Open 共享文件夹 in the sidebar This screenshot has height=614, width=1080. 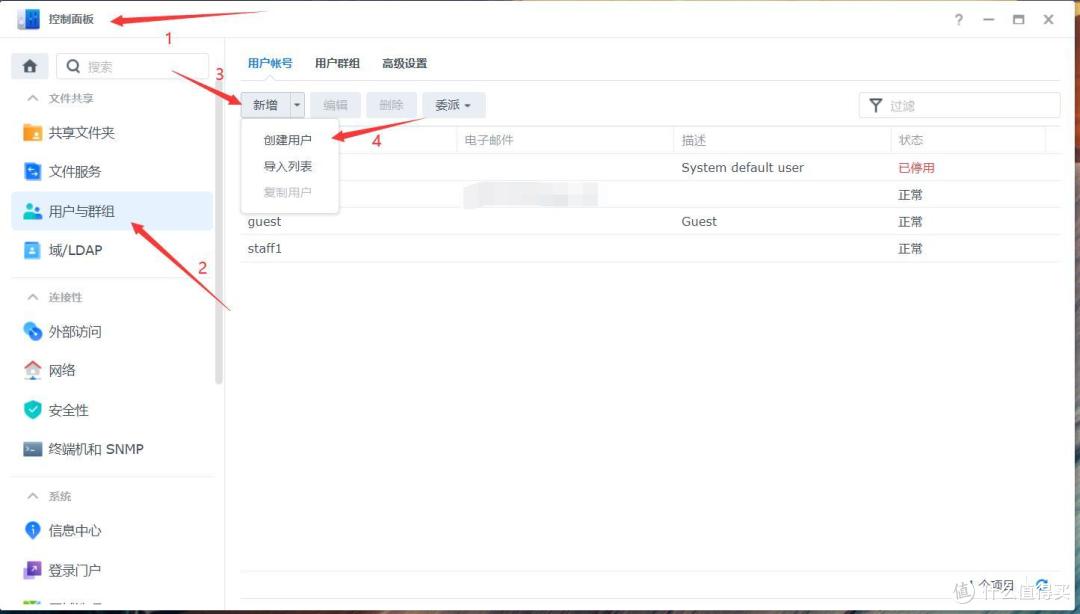(112, 132)
